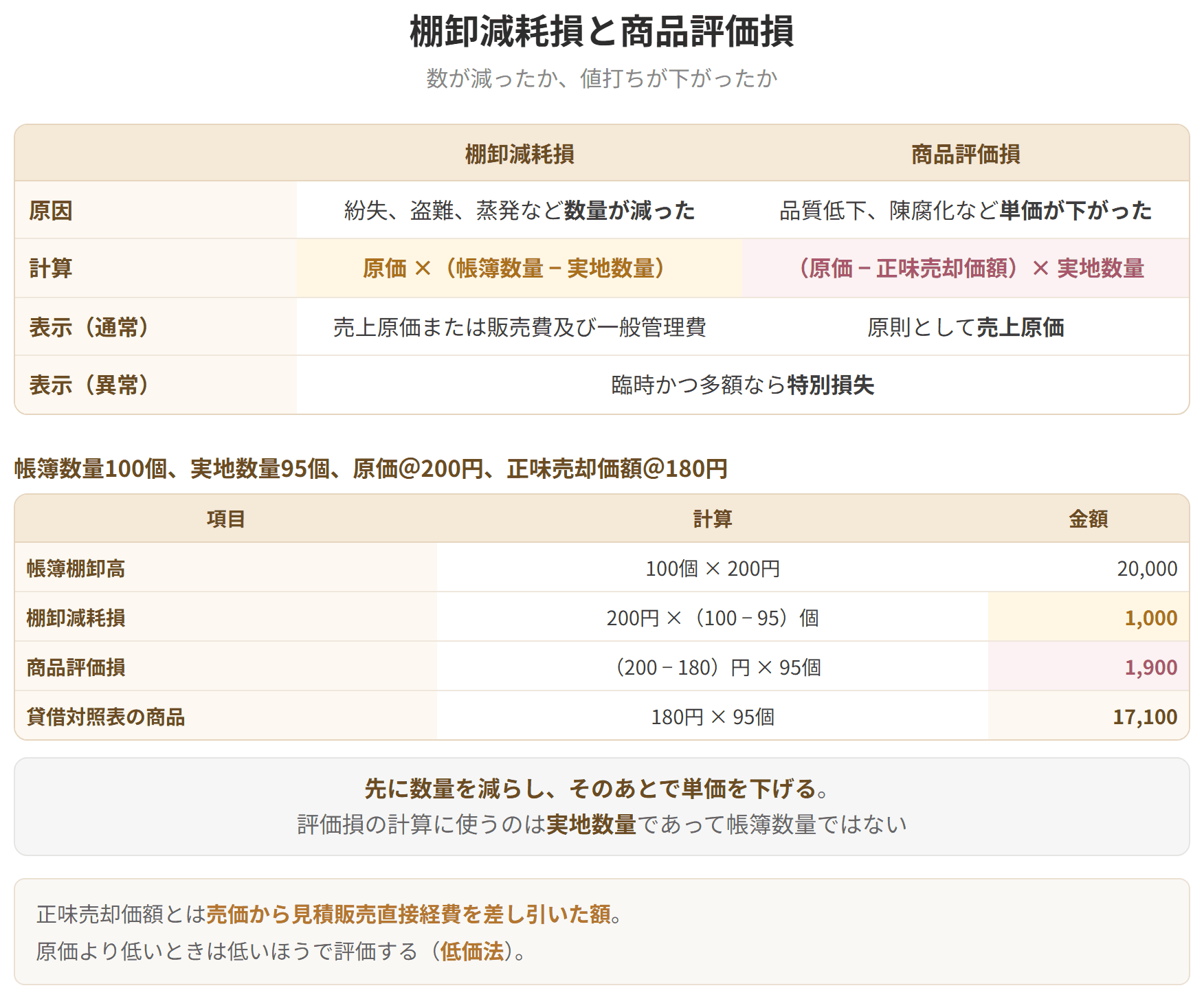Select the cell 品質低下、陳腐化など単価が下がった
The image size is (1204, 999).
coord(966,210)
